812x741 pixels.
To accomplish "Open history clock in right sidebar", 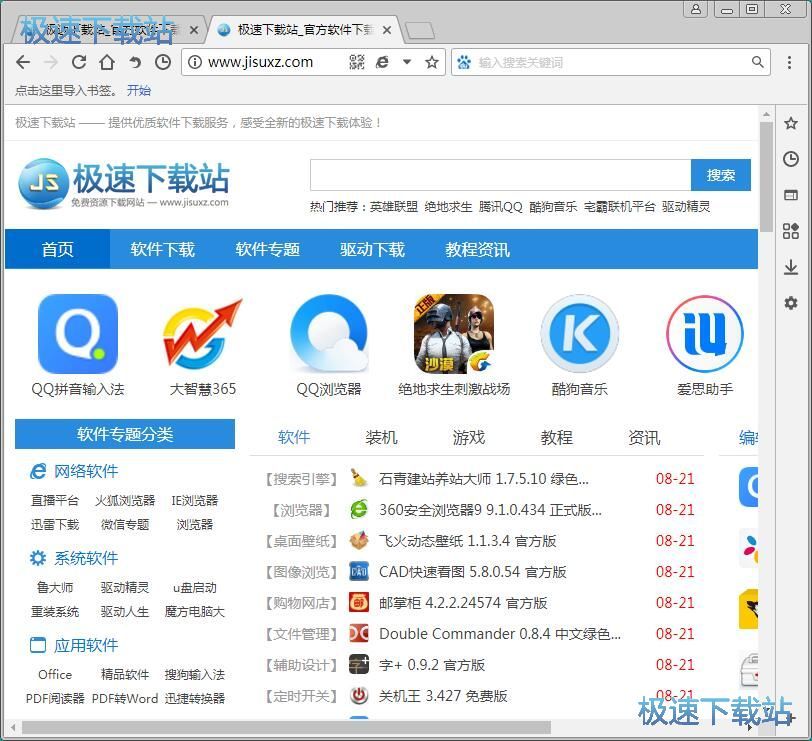I will [791, 159].
